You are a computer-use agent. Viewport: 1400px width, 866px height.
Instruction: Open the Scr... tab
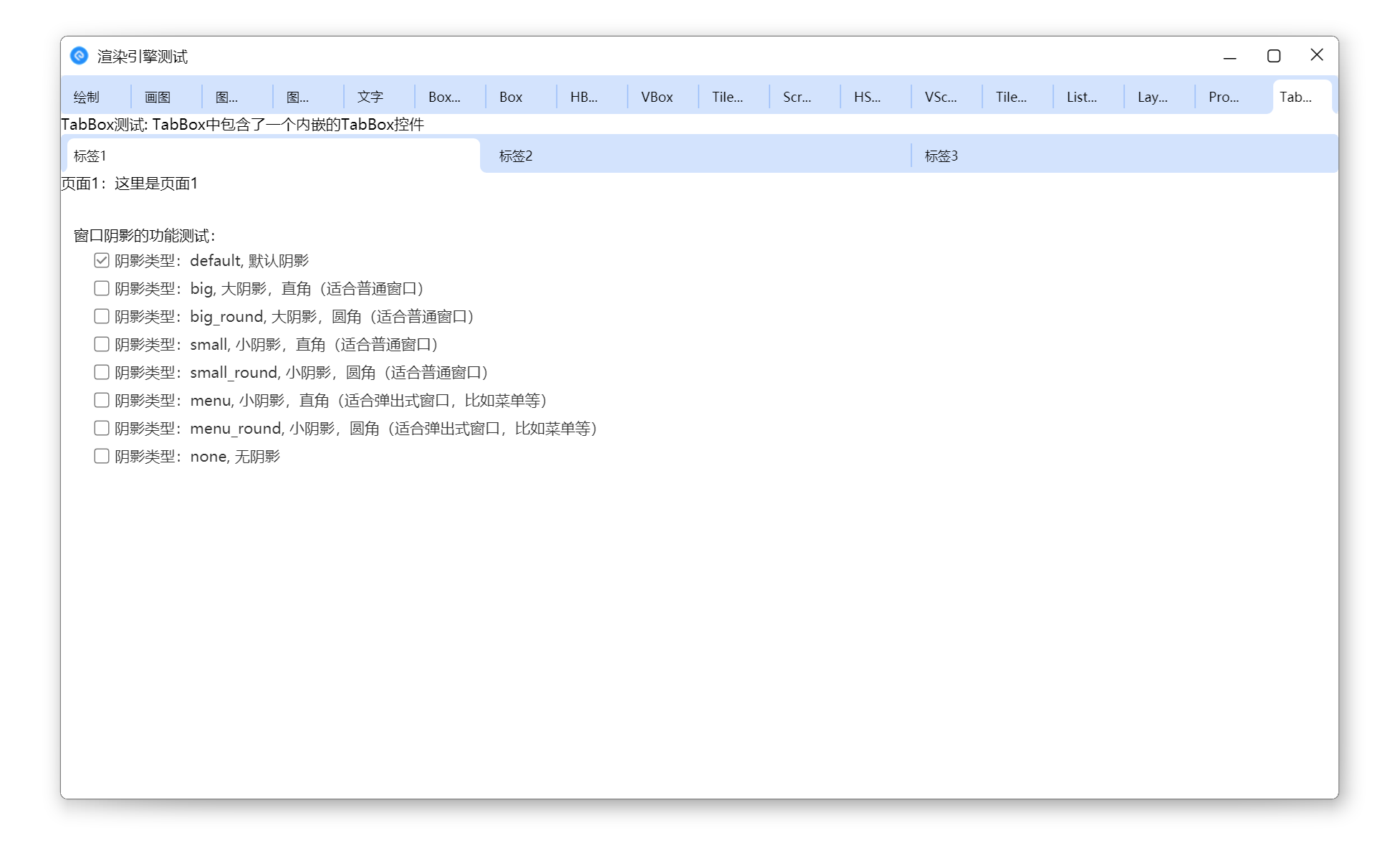pyautogui.click(x=797, y=97)
